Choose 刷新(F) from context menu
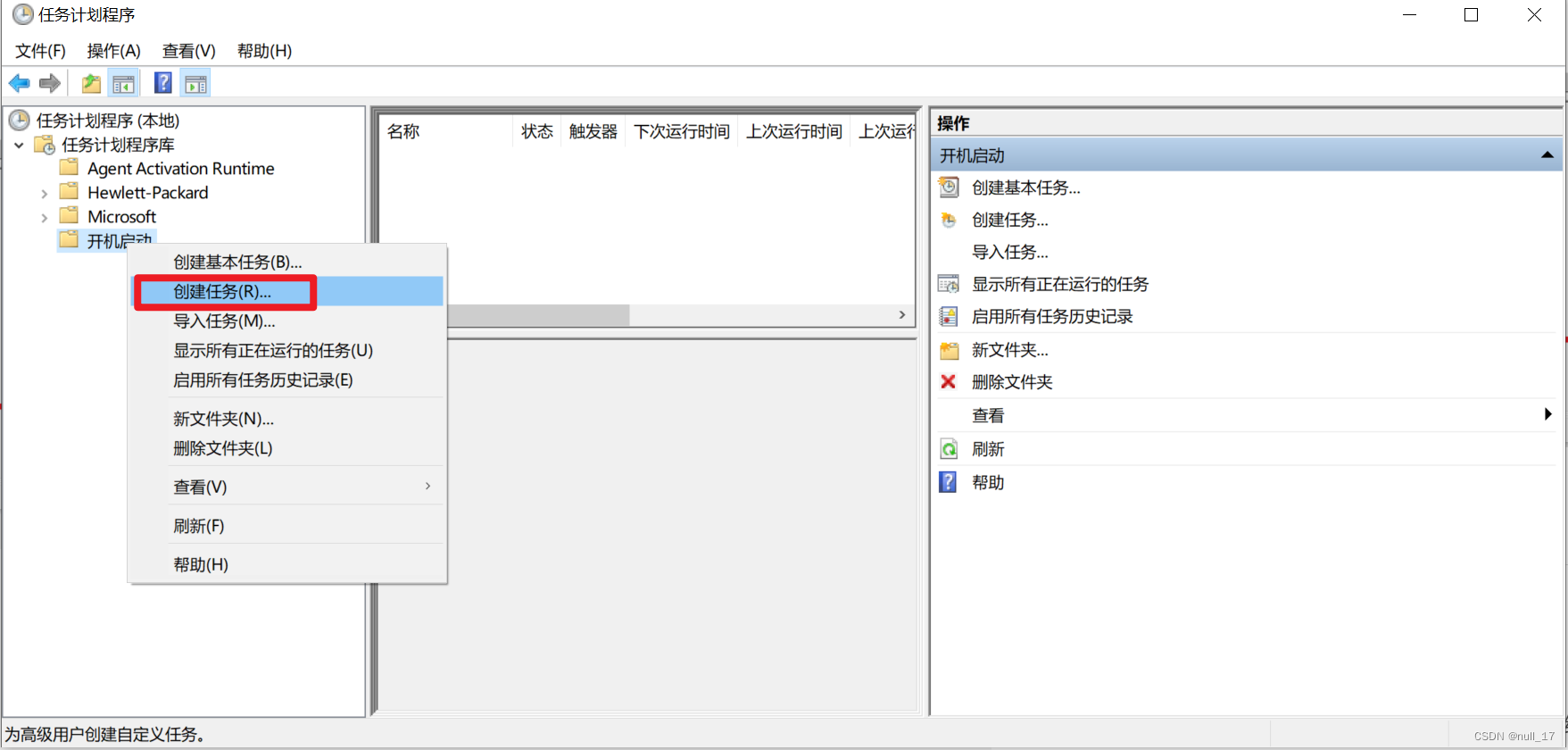The height and width of the screenshot is (750, 1568). (287, 526)
